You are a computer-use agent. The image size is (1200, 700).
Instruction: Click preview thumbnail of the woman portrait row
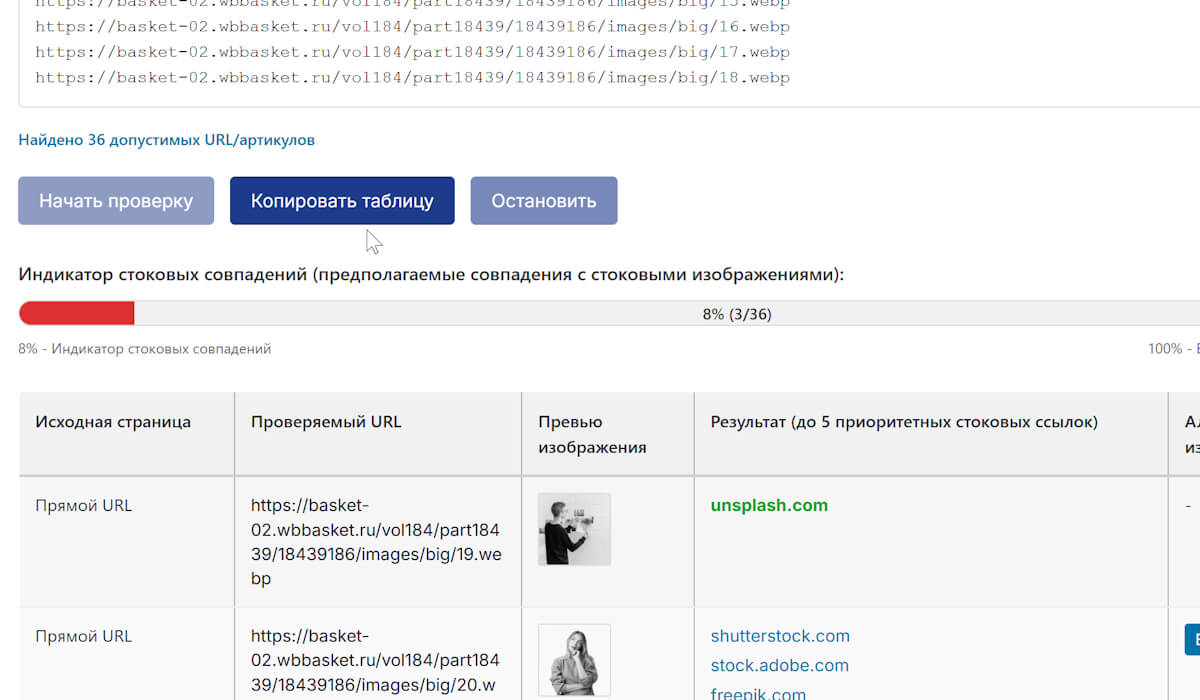pos(574,660)
